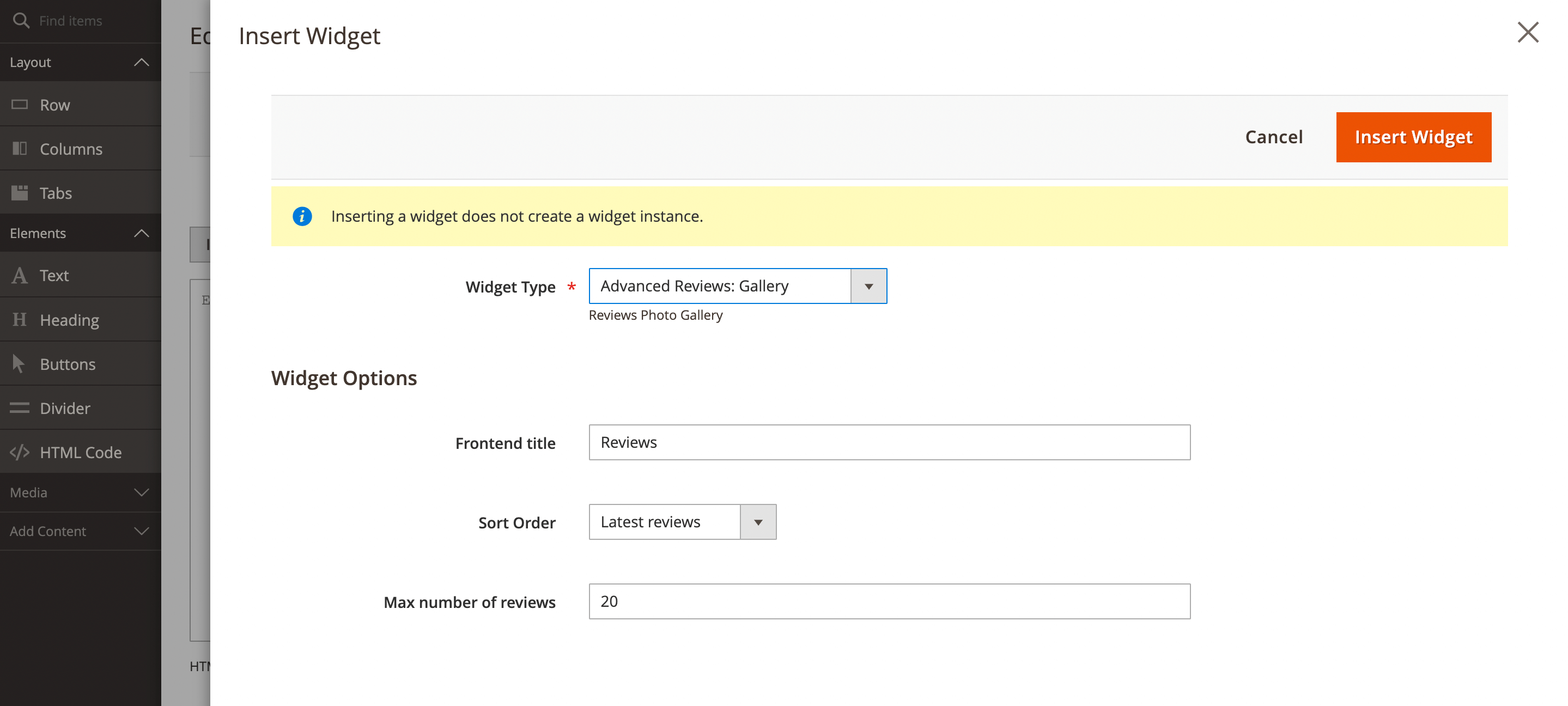Image resolution: width=1568 pixels, height=706 pixels.
Task: Click the Row layout icon
Action: pyautogui.click(x=20, y=105)
